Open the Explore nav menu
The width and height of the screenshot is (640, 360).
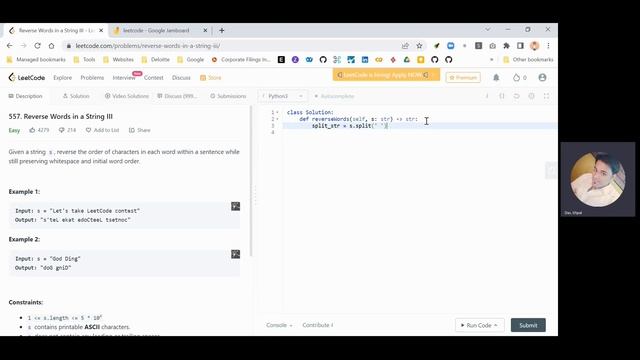[62, 78]
